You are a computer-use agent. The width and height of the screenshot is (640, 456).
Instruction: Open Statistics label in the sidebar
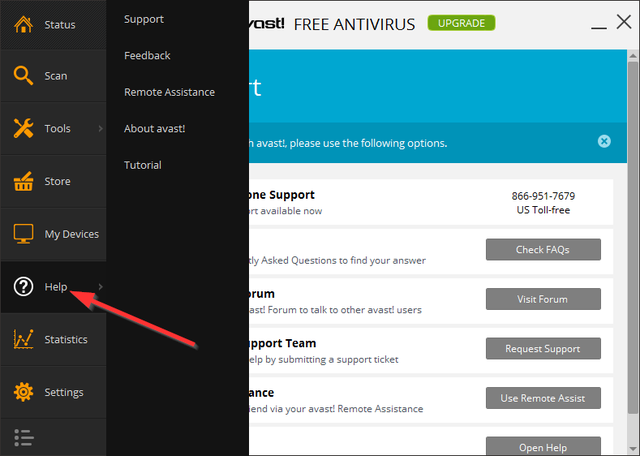pos(66,340)
